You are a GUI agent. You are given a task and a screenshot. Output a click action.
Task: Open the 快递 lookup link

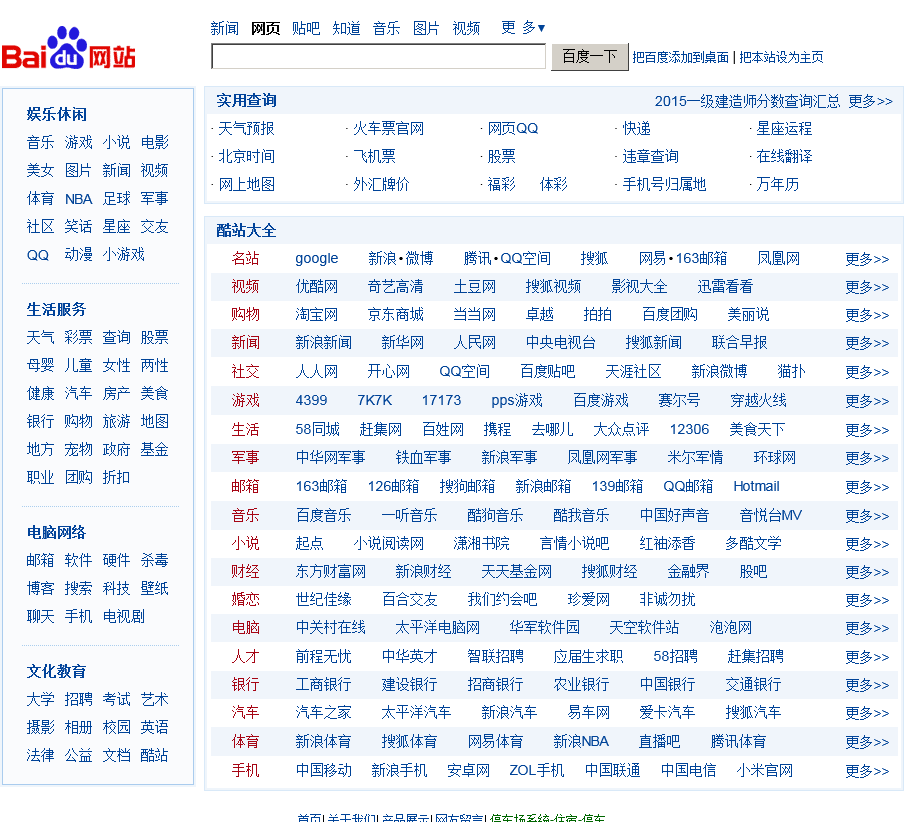click(636, 129)
